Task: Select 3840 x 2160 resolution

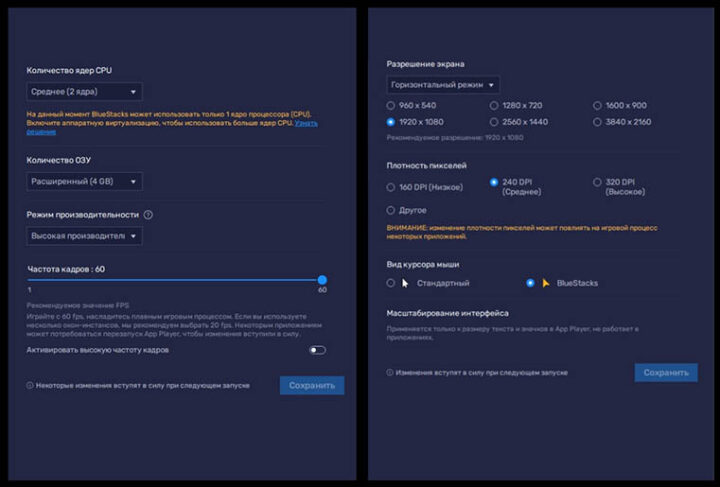Action: point(598,121)
